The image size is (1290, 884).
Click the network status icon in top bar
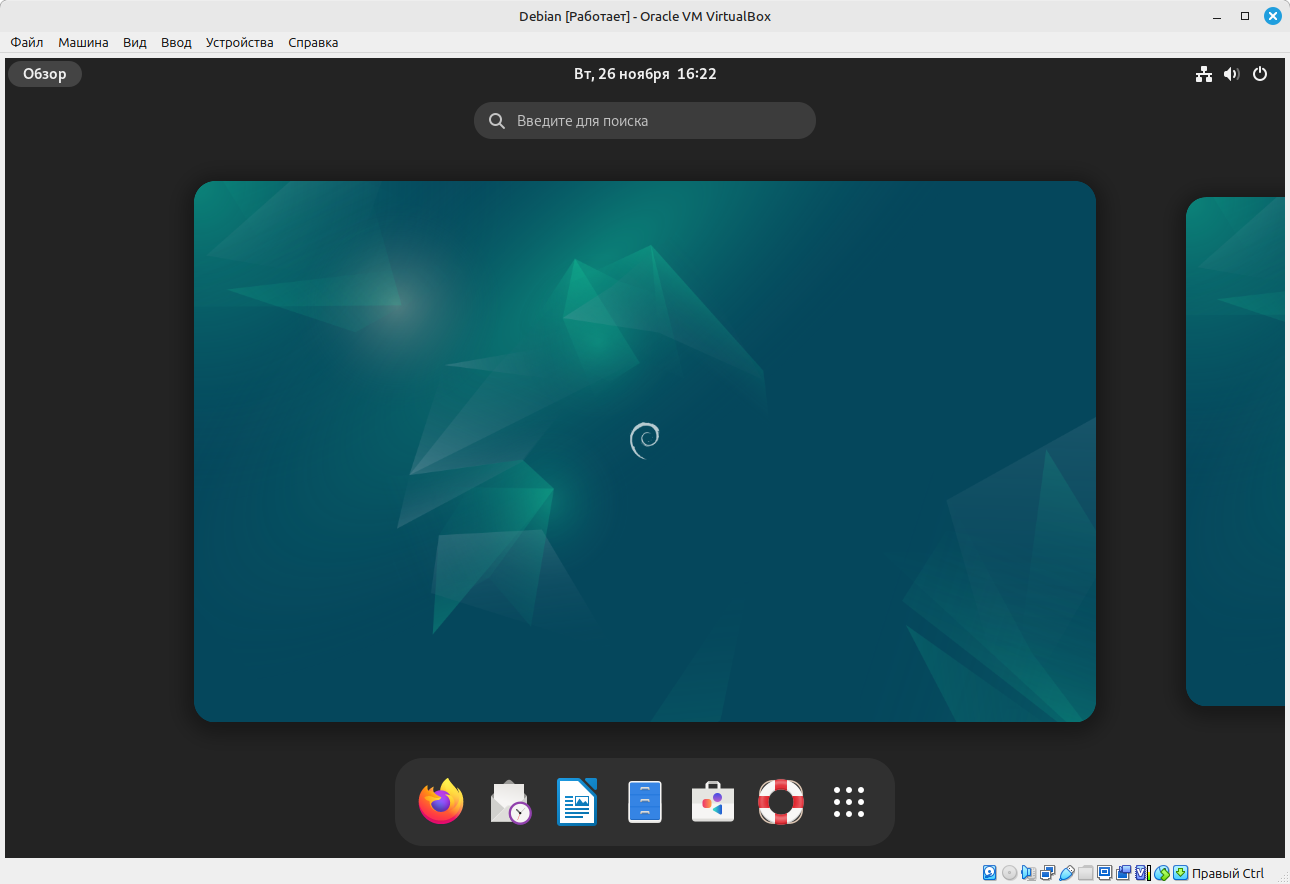(1204, 74)
